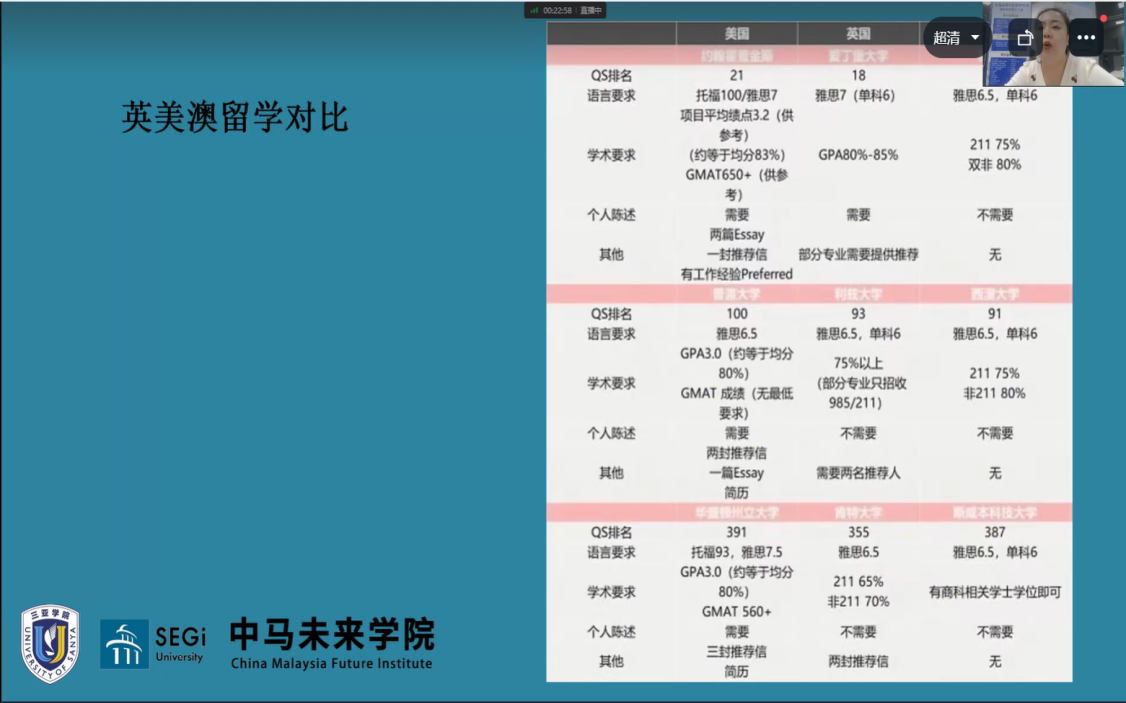This screenshot has height=703, width=1126.
Task: Click the GMAT 560+ requirement text
Action: pyautogui.click(x=736, y=611)
